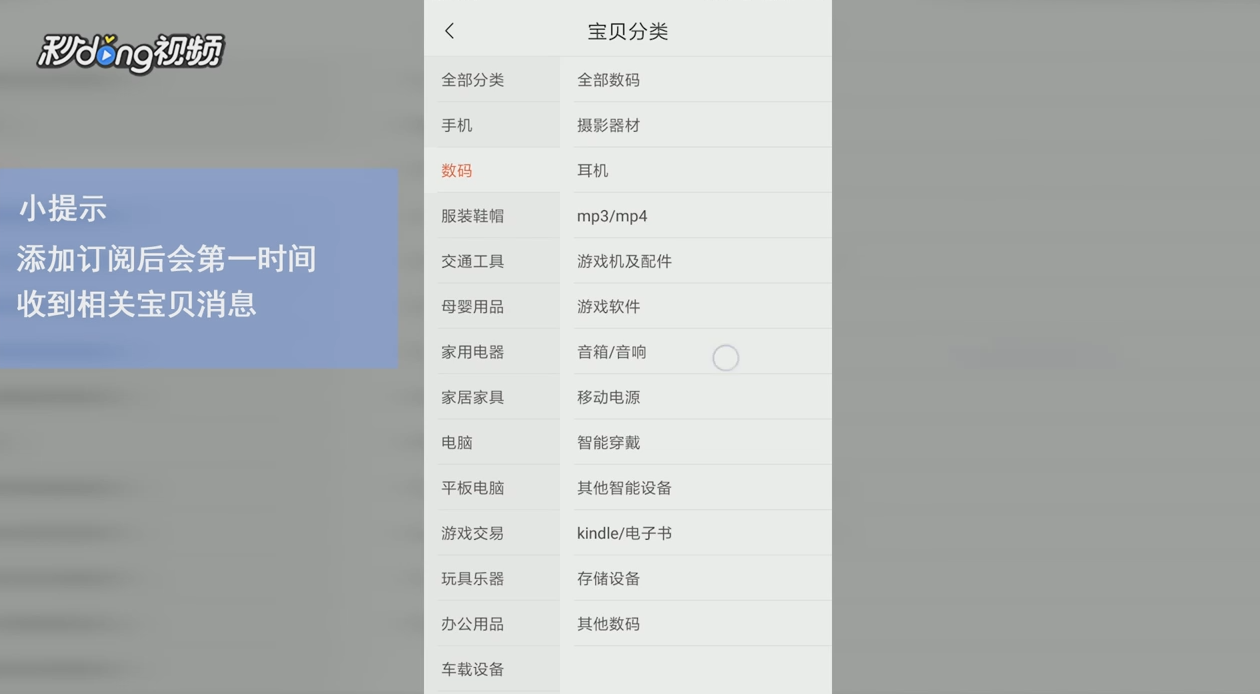The height and width of the screenshot is (694, 1260).
Task: Select the 家用电器 category
Action: (471, 351)
